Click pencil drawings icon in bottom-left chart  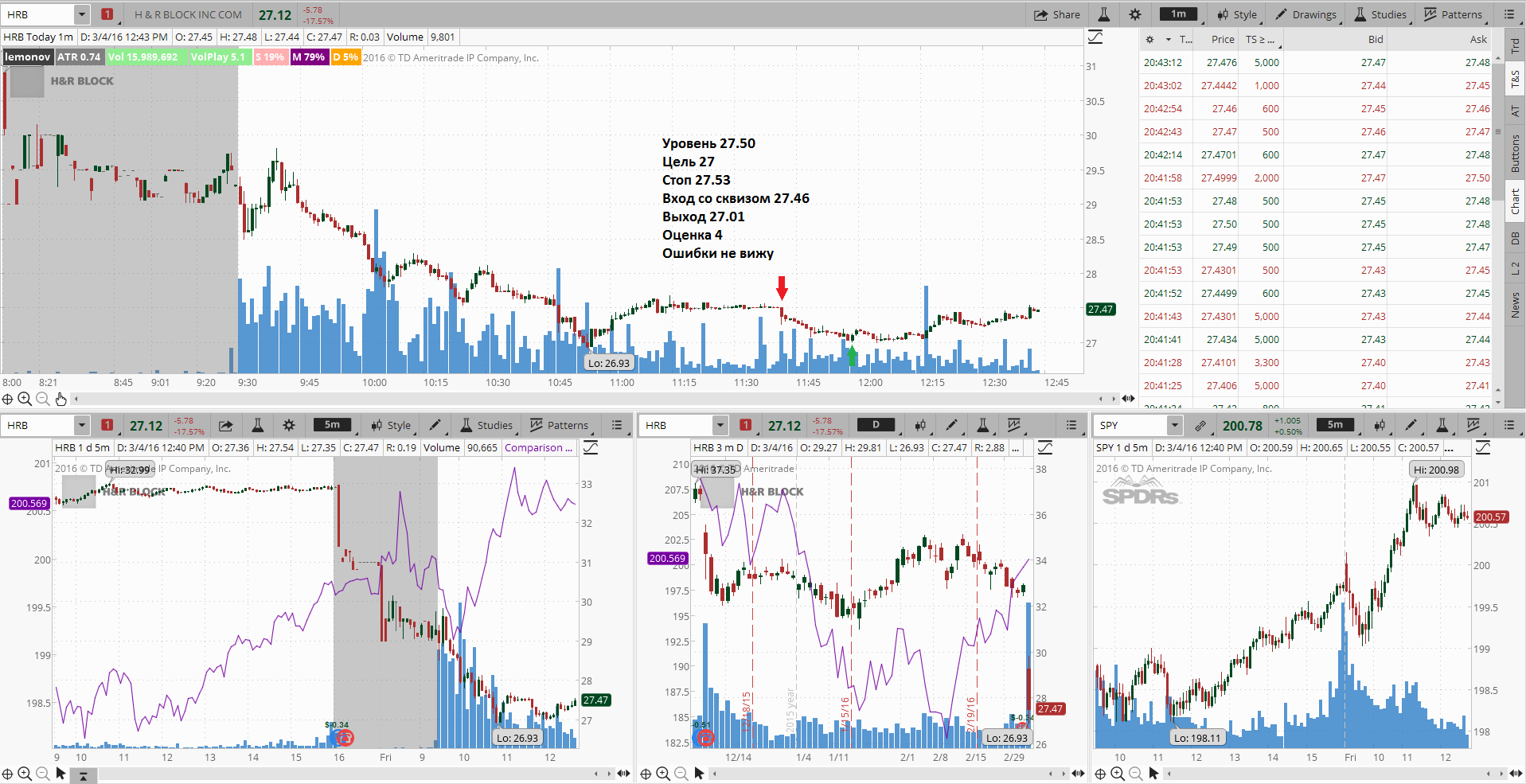click(435, 425)
